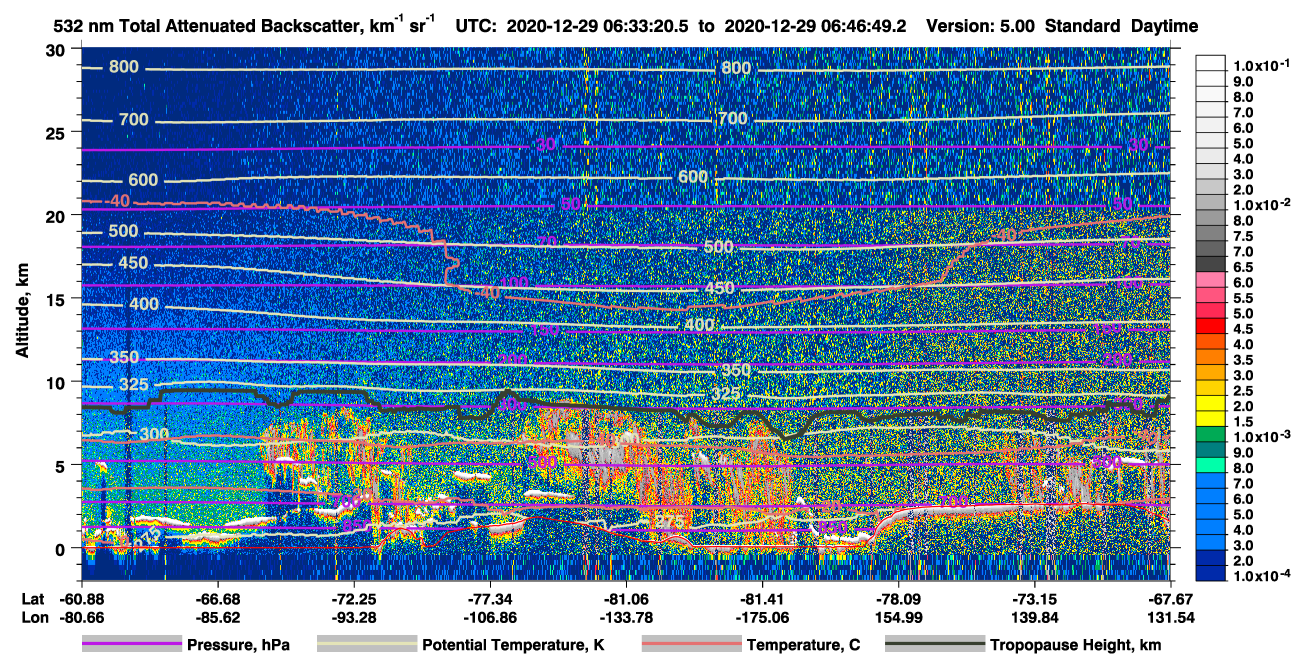Viewport: 1300px width, 667px height.
Task: Click longitude value "-175.06"
Action: (763, 618)
